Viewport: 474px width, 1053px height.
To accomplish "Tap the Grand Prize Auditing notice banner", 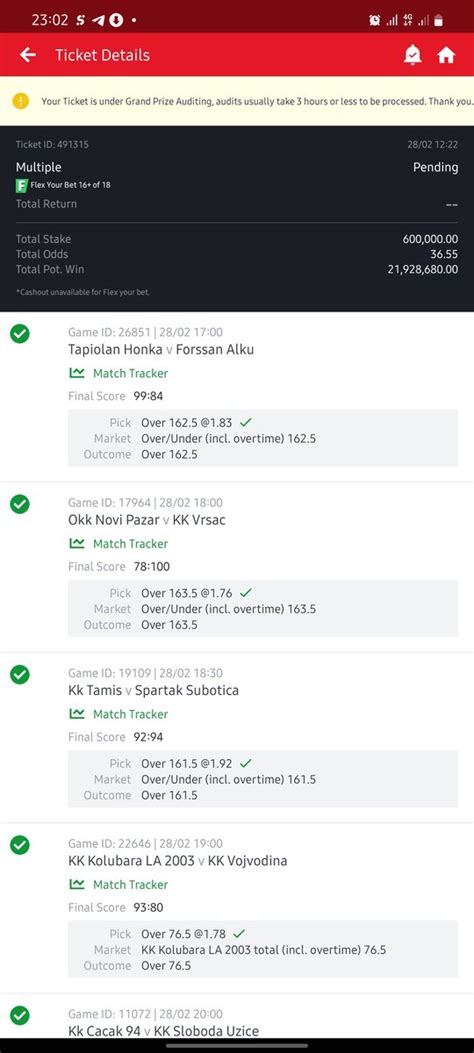I will point(237,101).
